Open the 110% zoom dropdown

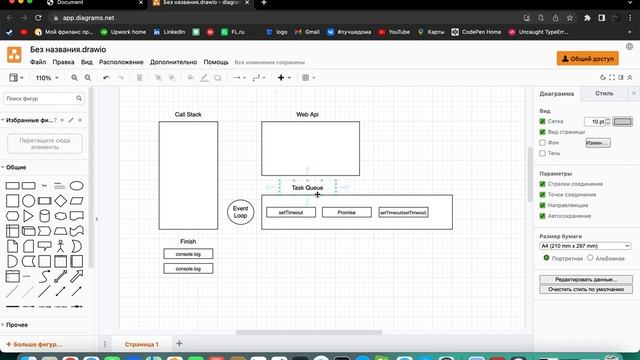[x=47, y=78]
